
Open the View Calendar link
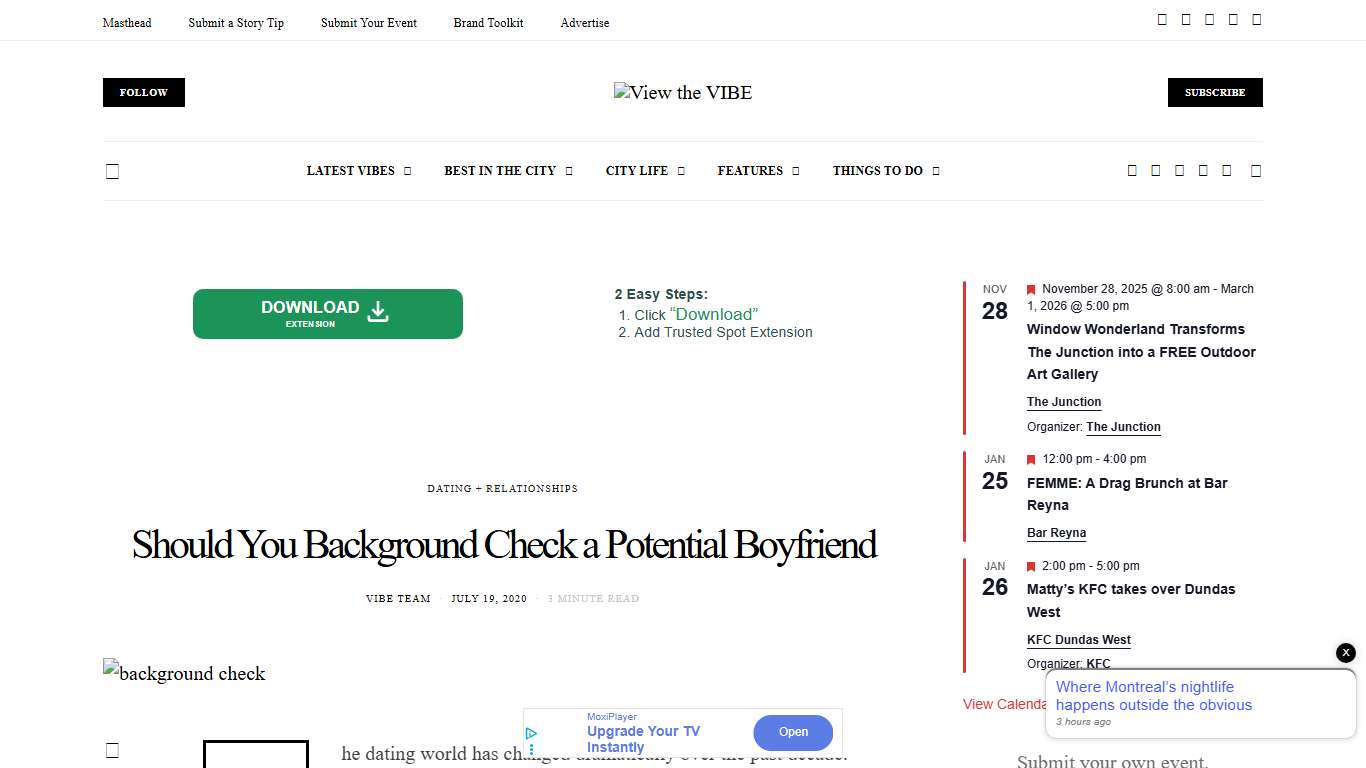coord(1005,704)
